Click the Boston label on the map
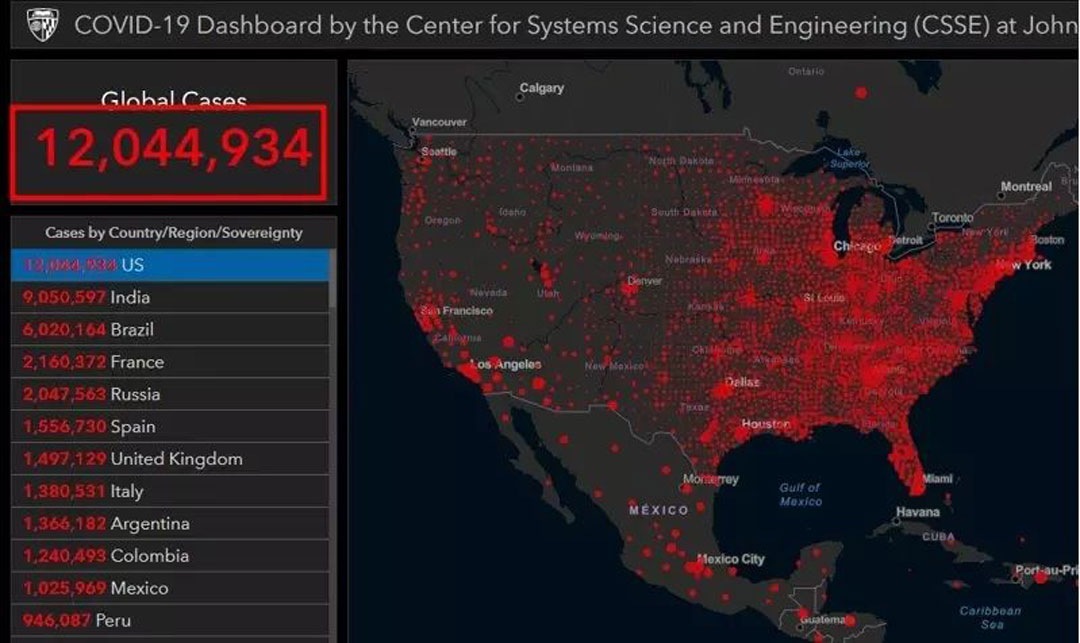Screen dimensions: 1080x643 [x=1047, y=240]
